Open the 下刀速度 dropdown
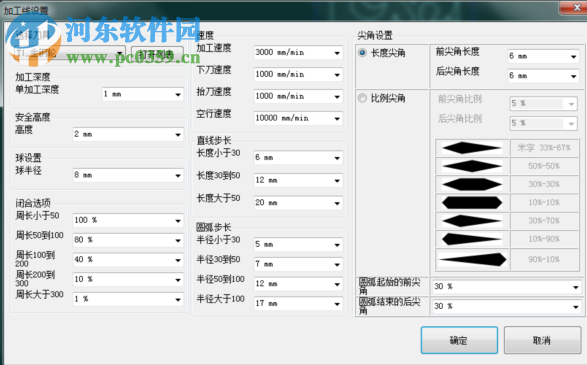 298,74
